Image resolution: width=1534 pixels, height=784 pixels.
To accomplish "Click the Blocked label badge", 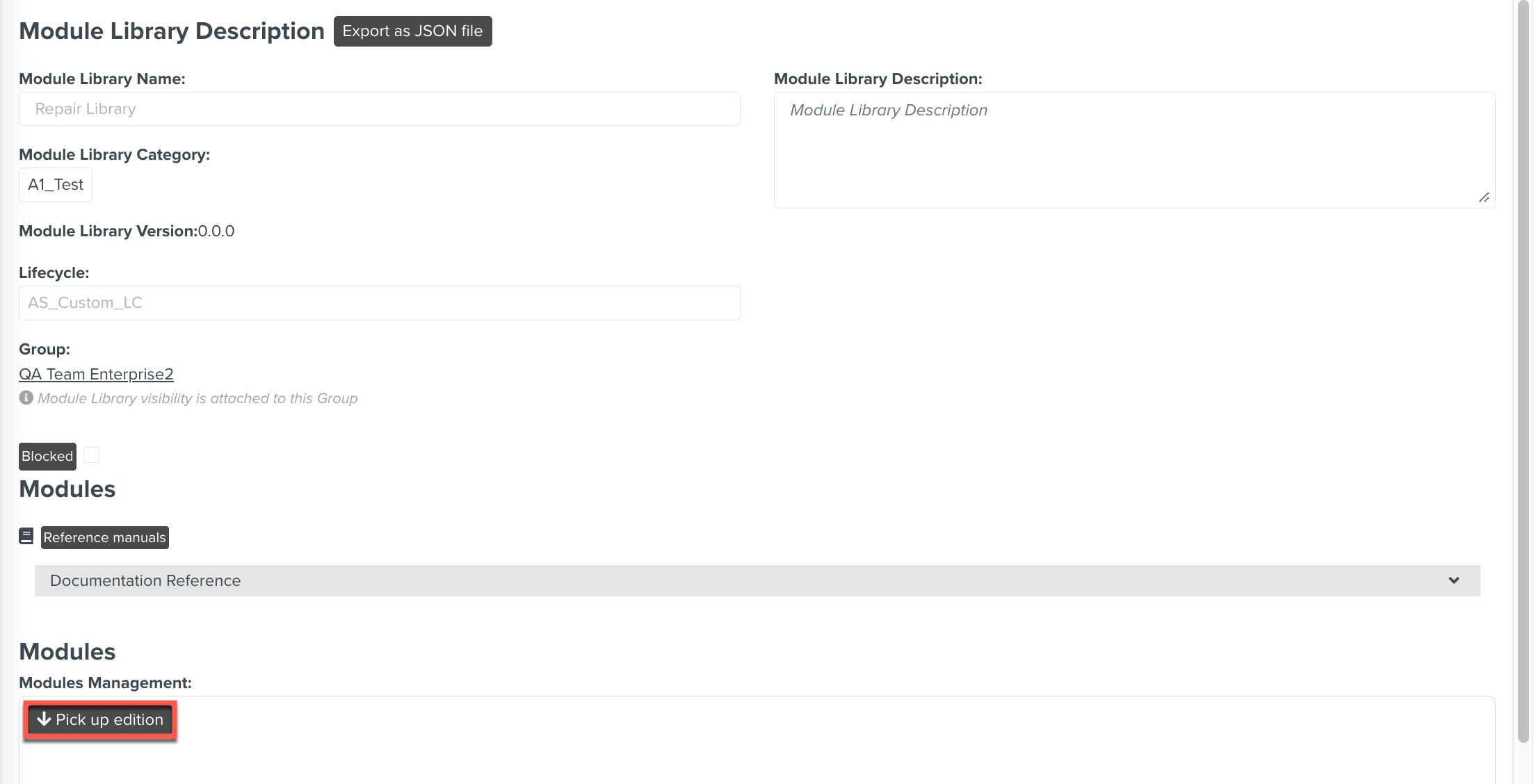I will coord(47,456).
